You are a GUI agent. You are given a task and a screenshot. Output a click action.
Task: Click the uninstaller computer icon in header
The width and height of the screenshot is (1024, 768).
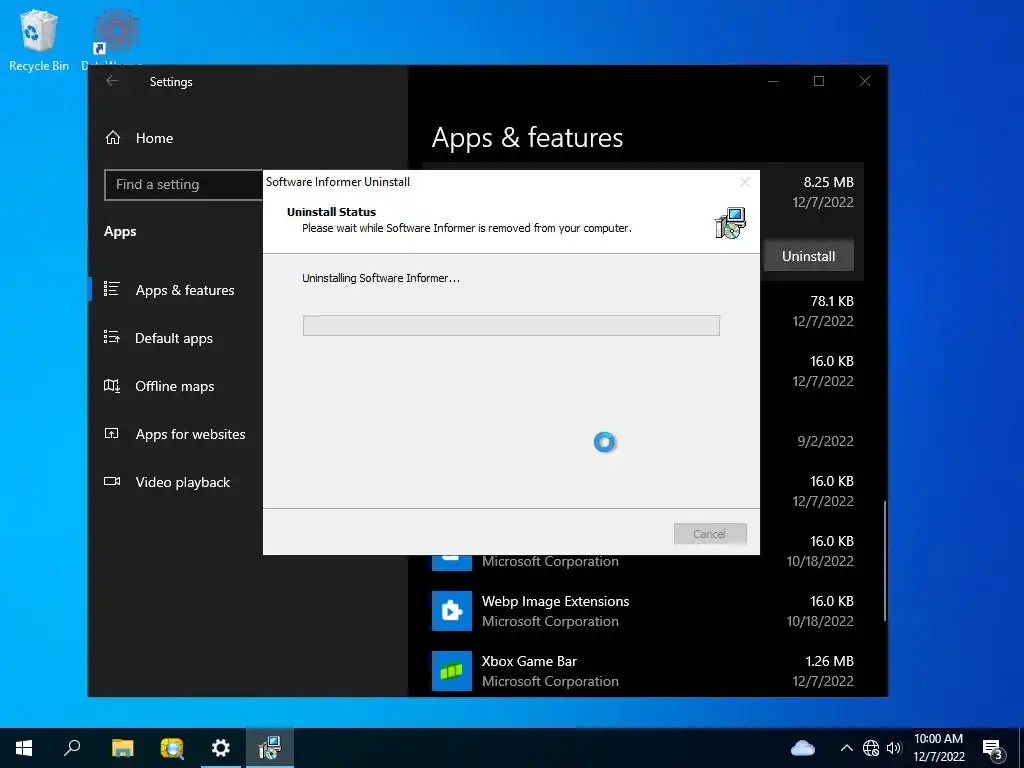[x=730, y=223]
